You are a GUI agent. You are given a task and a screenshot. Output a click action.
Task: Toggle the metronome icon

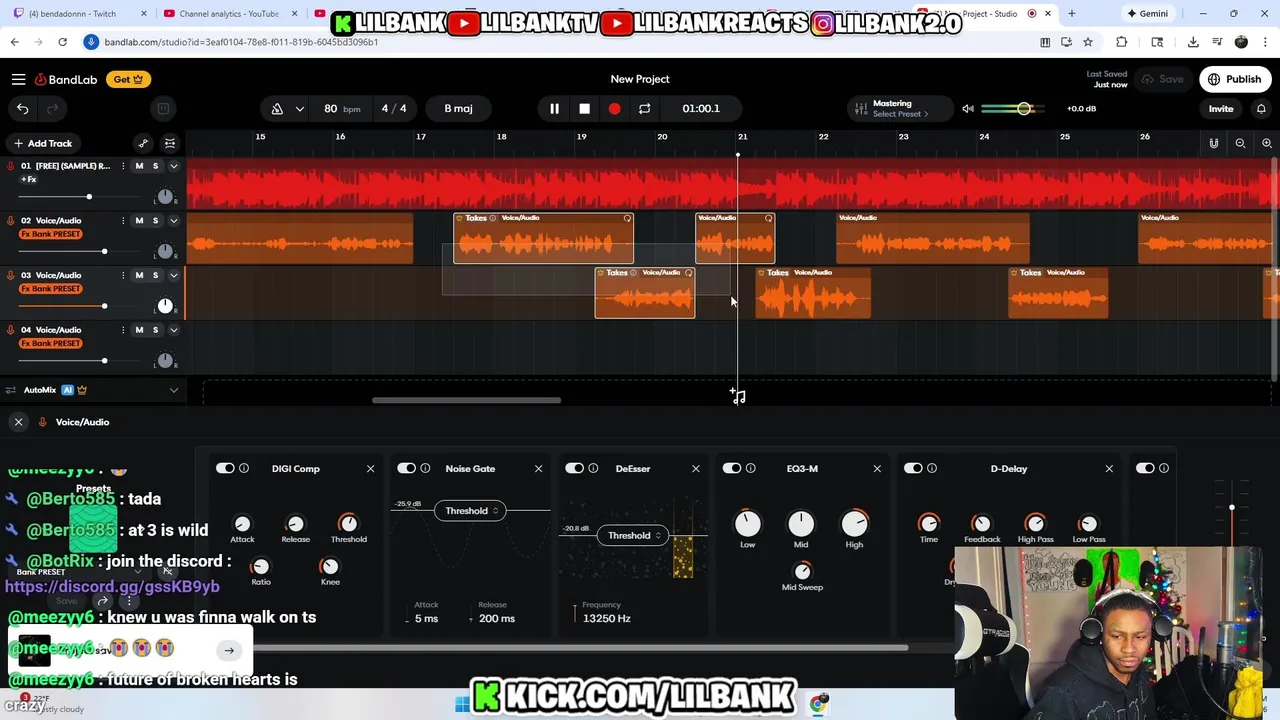(277, 108)
